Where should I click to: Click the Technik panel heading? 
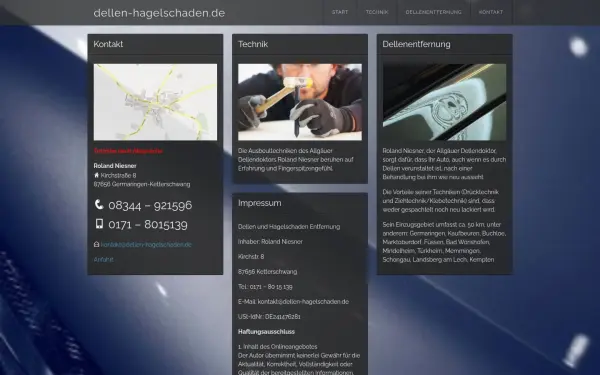[253, 44]
